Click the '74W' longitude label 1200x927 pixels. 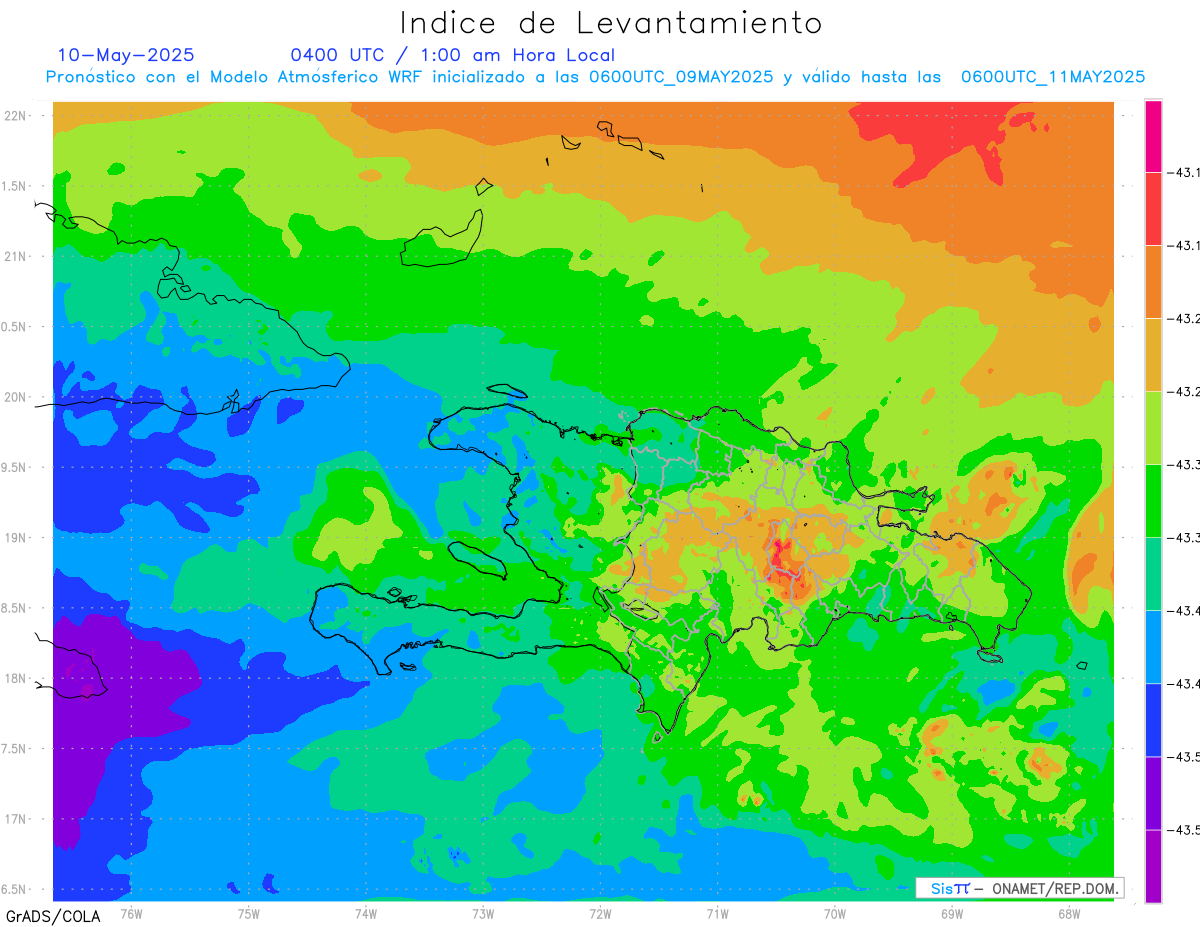tap(365, 914)
